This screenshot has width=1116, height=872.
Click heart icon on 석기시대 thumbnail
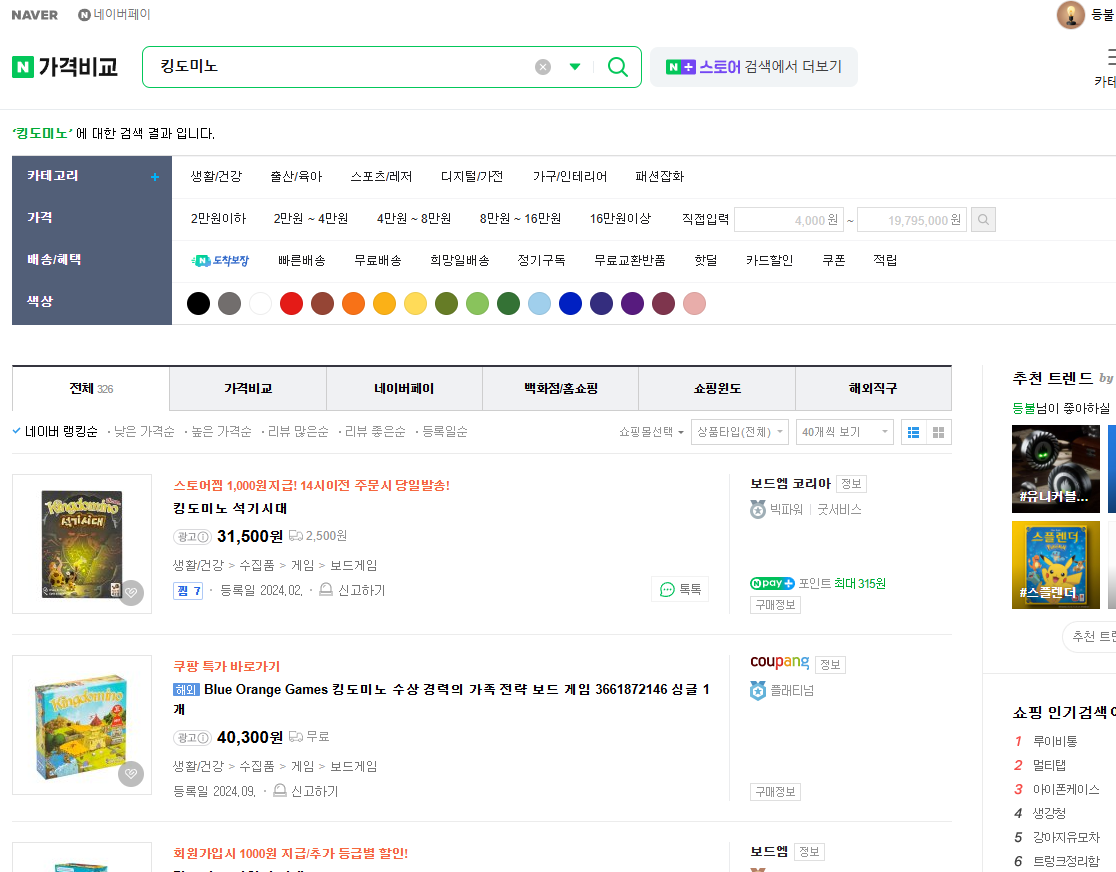pyautogui.click(x=131, y=593)
